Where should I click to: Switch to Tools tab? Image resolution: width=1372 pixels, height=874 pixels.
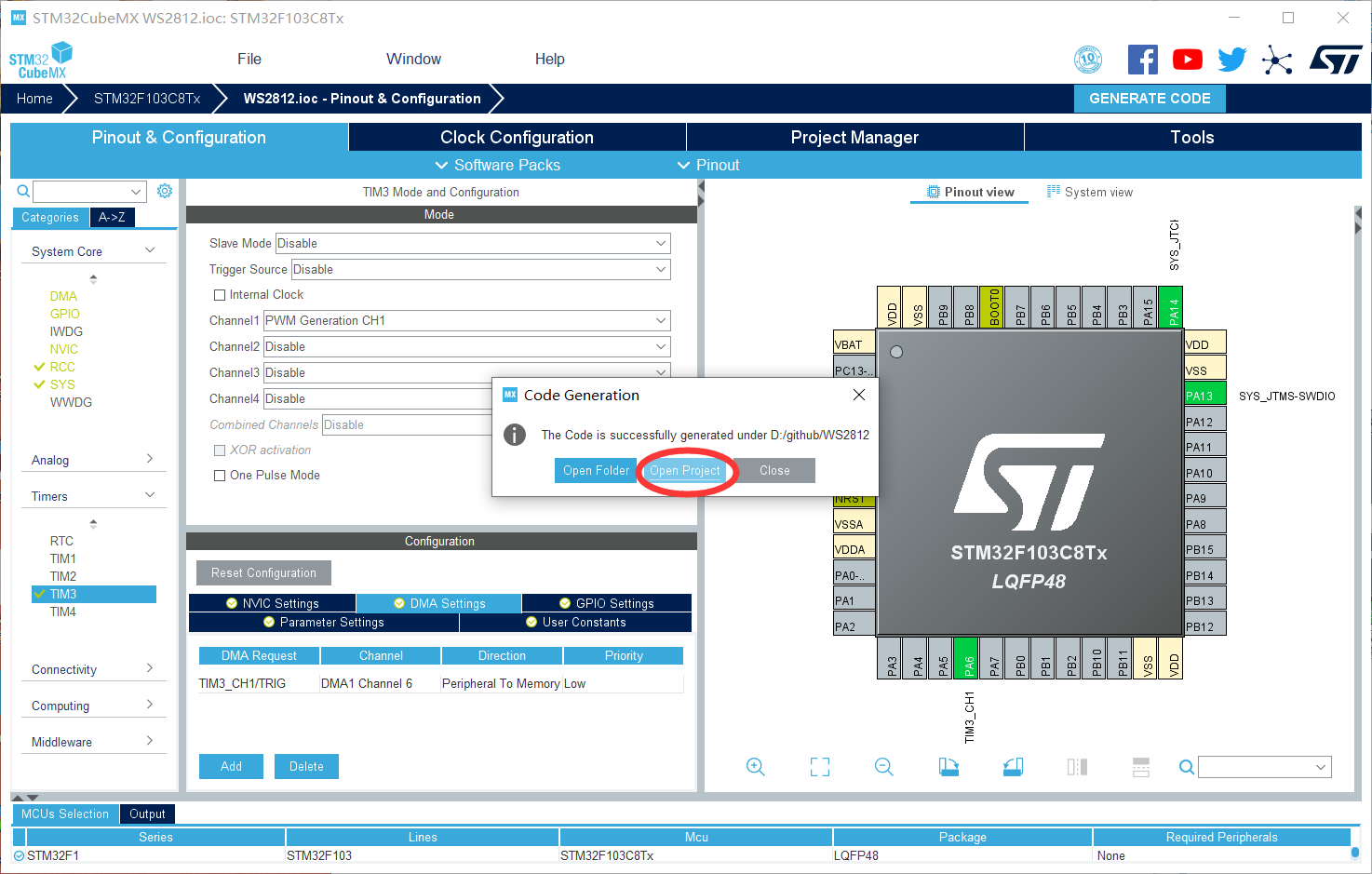point(1192,137)
